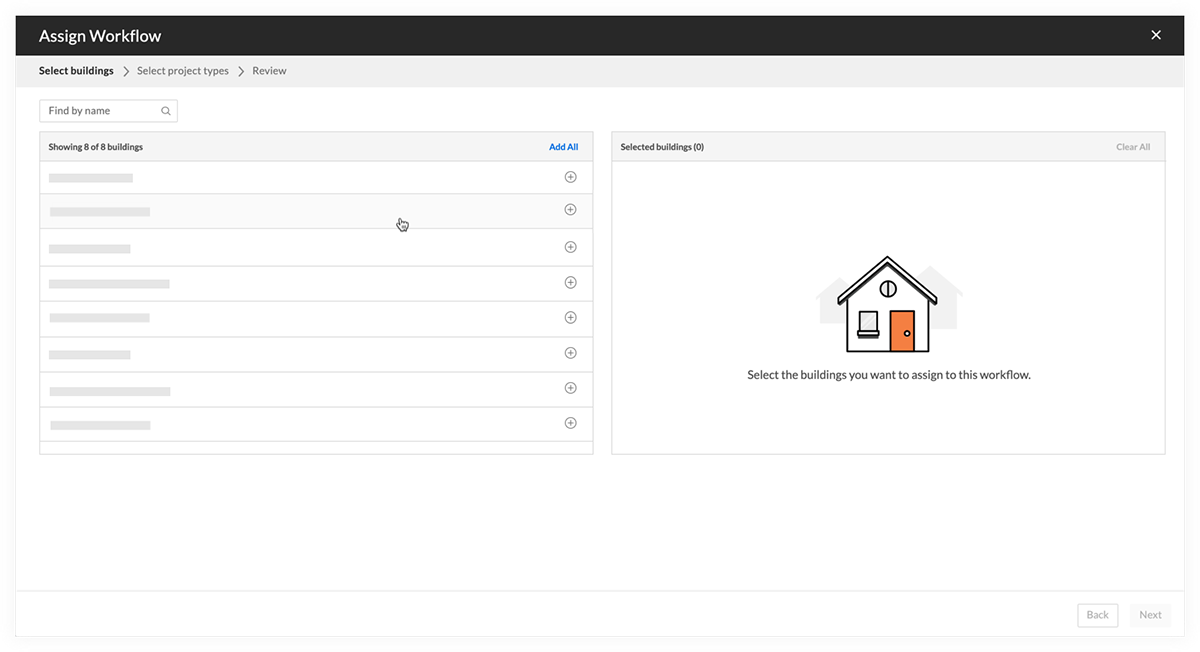Click the Selected buildings (0) panel header
Image resolution: width=1200 pixels, height=652 pixels.
(662, 146)
